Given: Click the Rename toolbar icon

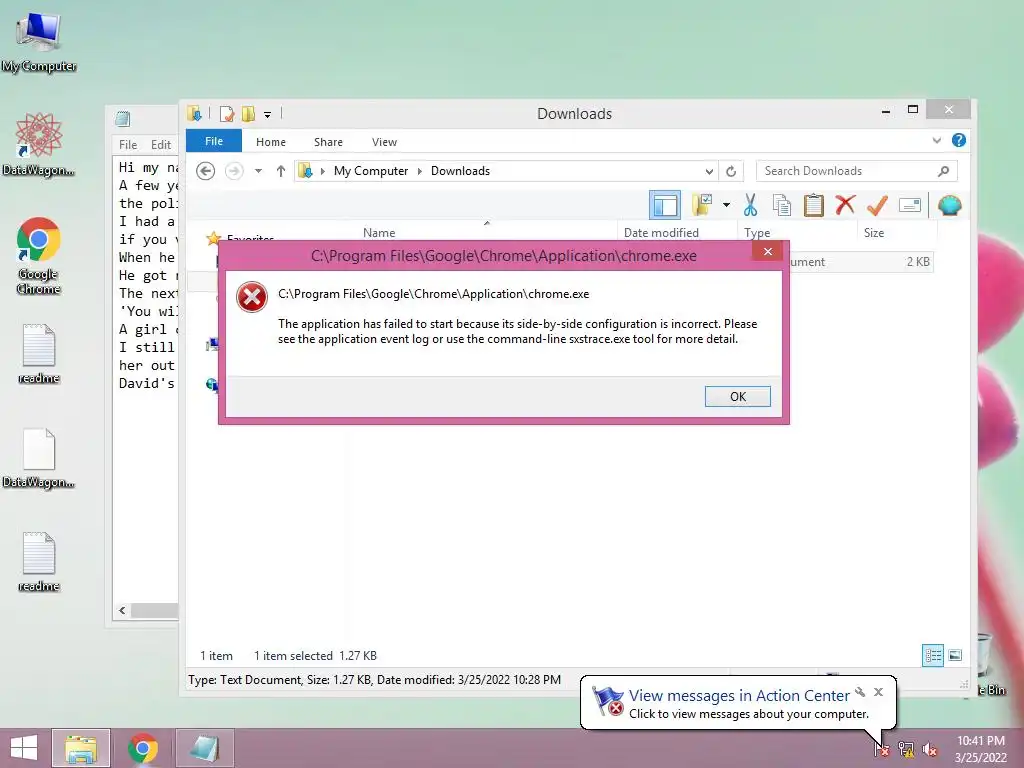Looking at the screenshot, I should (910, 205).
